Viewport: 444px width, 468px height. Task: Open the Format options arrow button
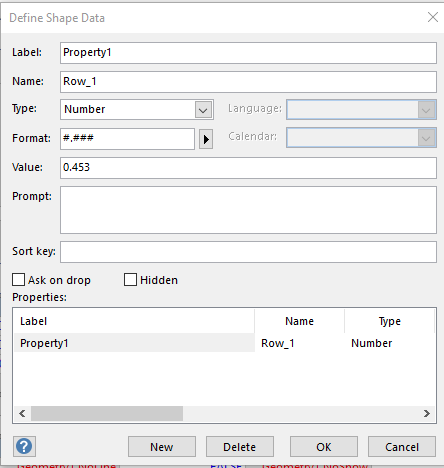point(206,139)
